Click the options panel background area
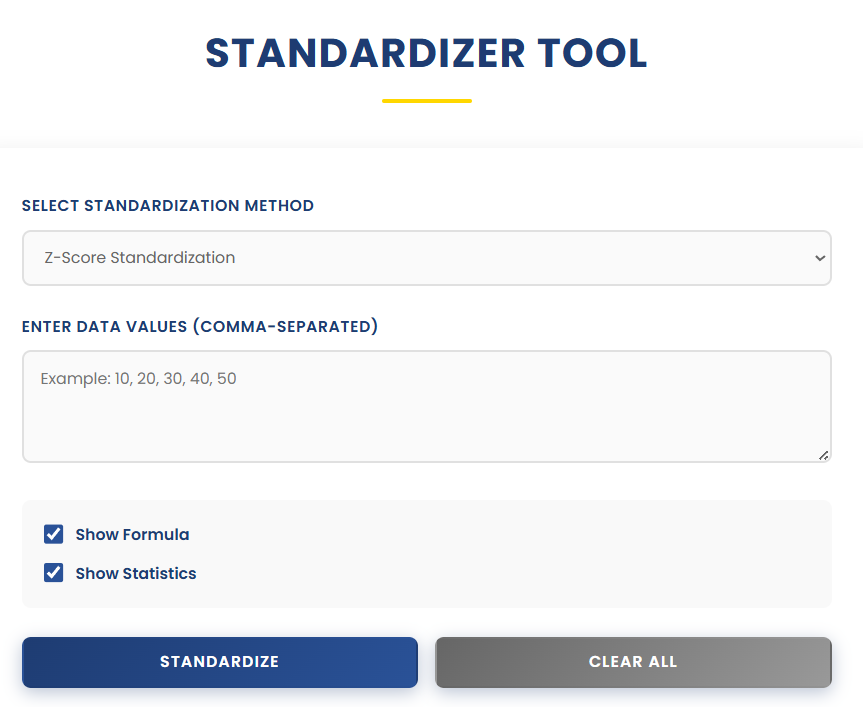 pyautogui.click(x=500, y=553)
